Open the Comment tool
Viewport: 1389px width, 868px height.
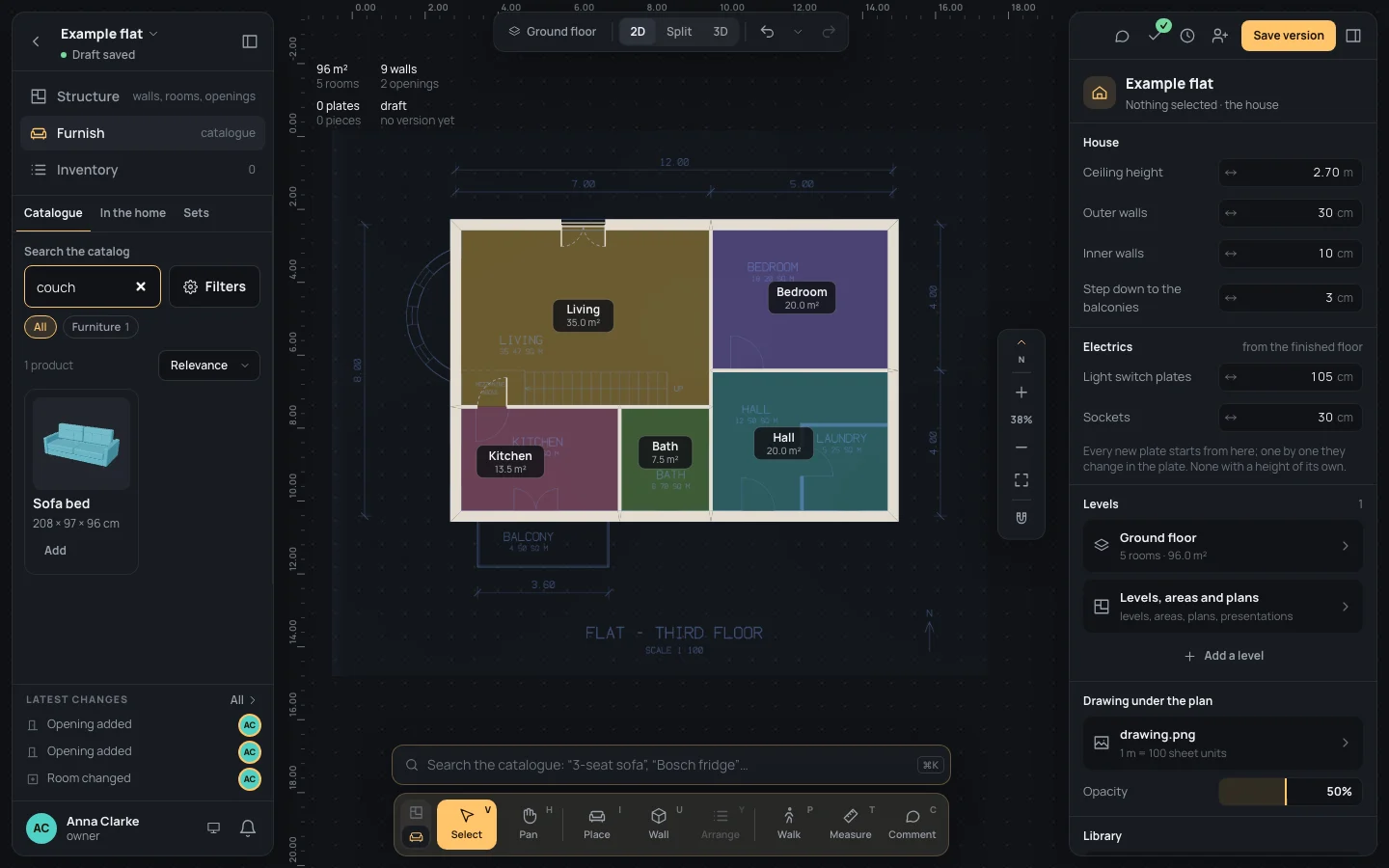(912, 824)
